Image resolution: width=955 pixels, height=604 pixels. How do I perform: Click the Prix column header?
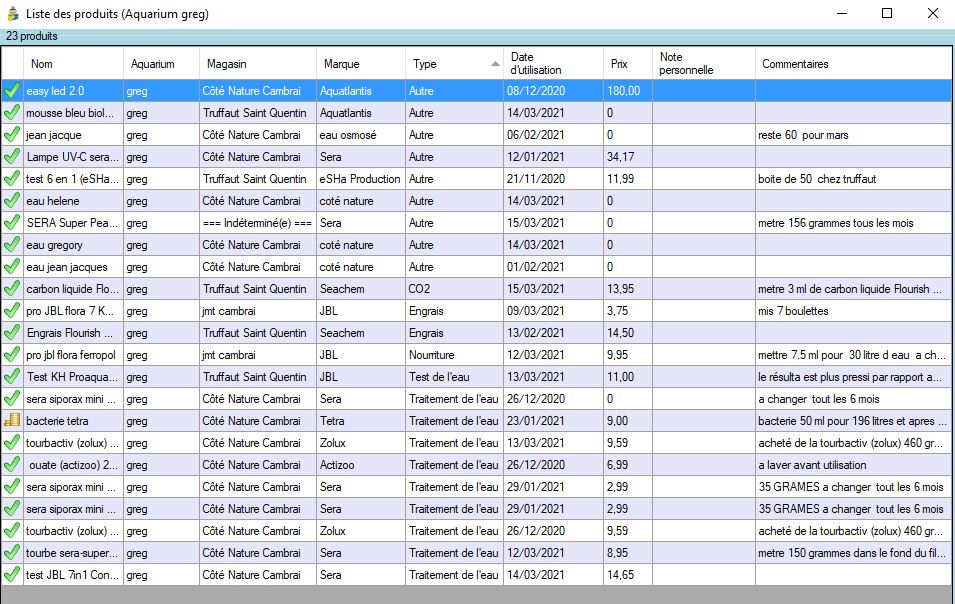[628, 63]
